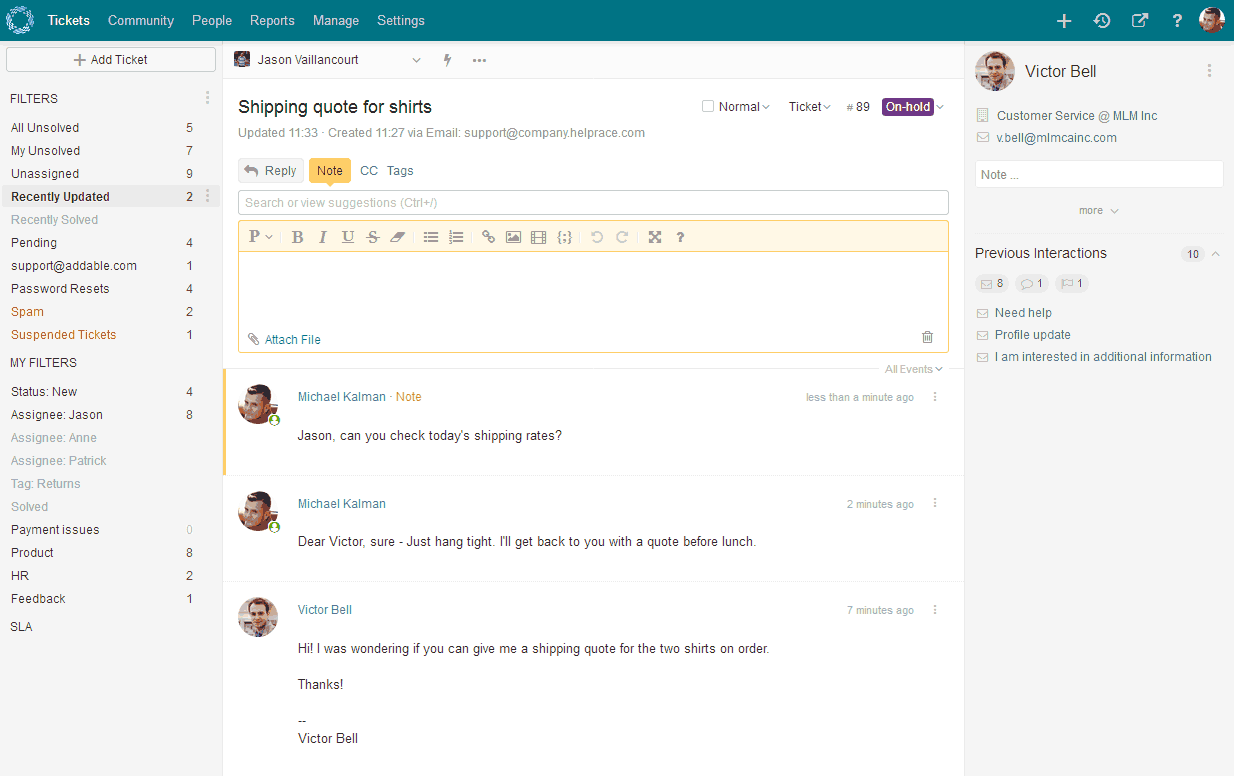1234x776 pixels.
Task: Click the trash icon to discard note
Action: click(927, 338)
